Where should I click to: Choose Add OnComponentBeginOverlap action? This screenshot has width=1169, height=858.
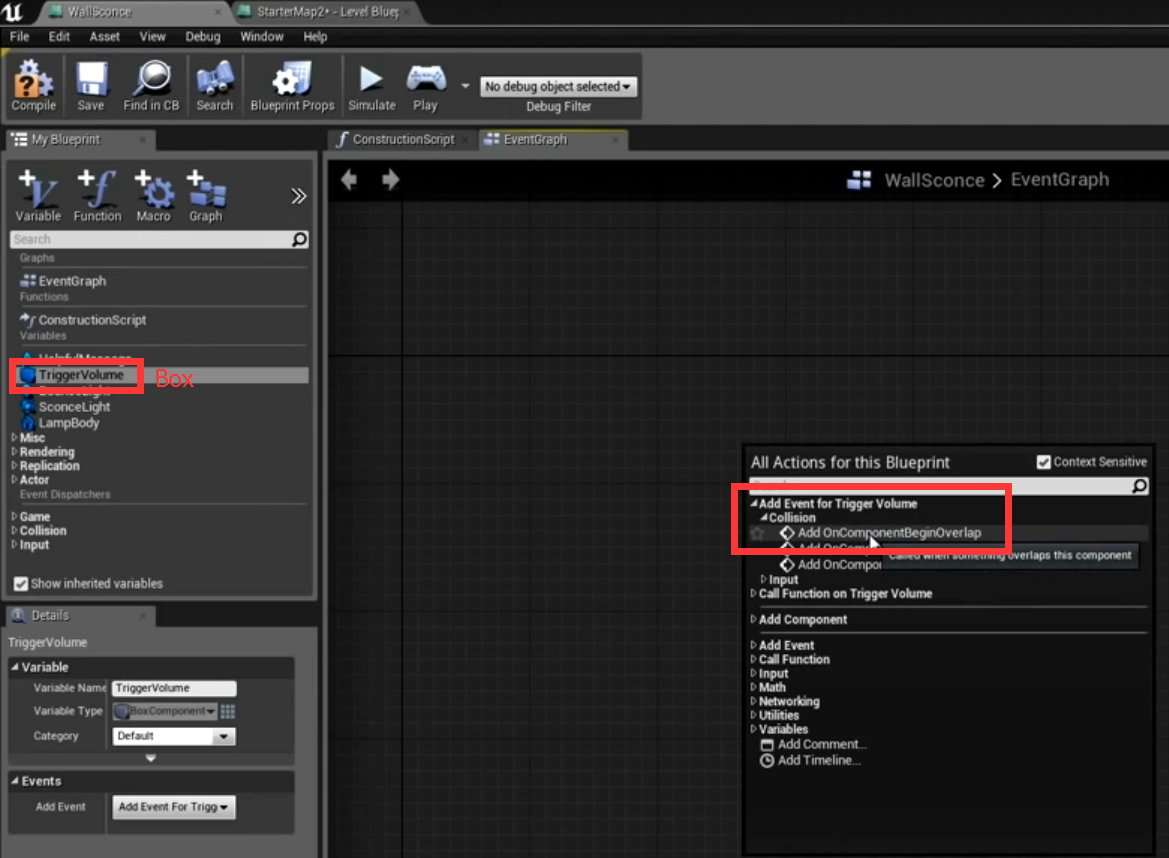[x=889, y=533]
